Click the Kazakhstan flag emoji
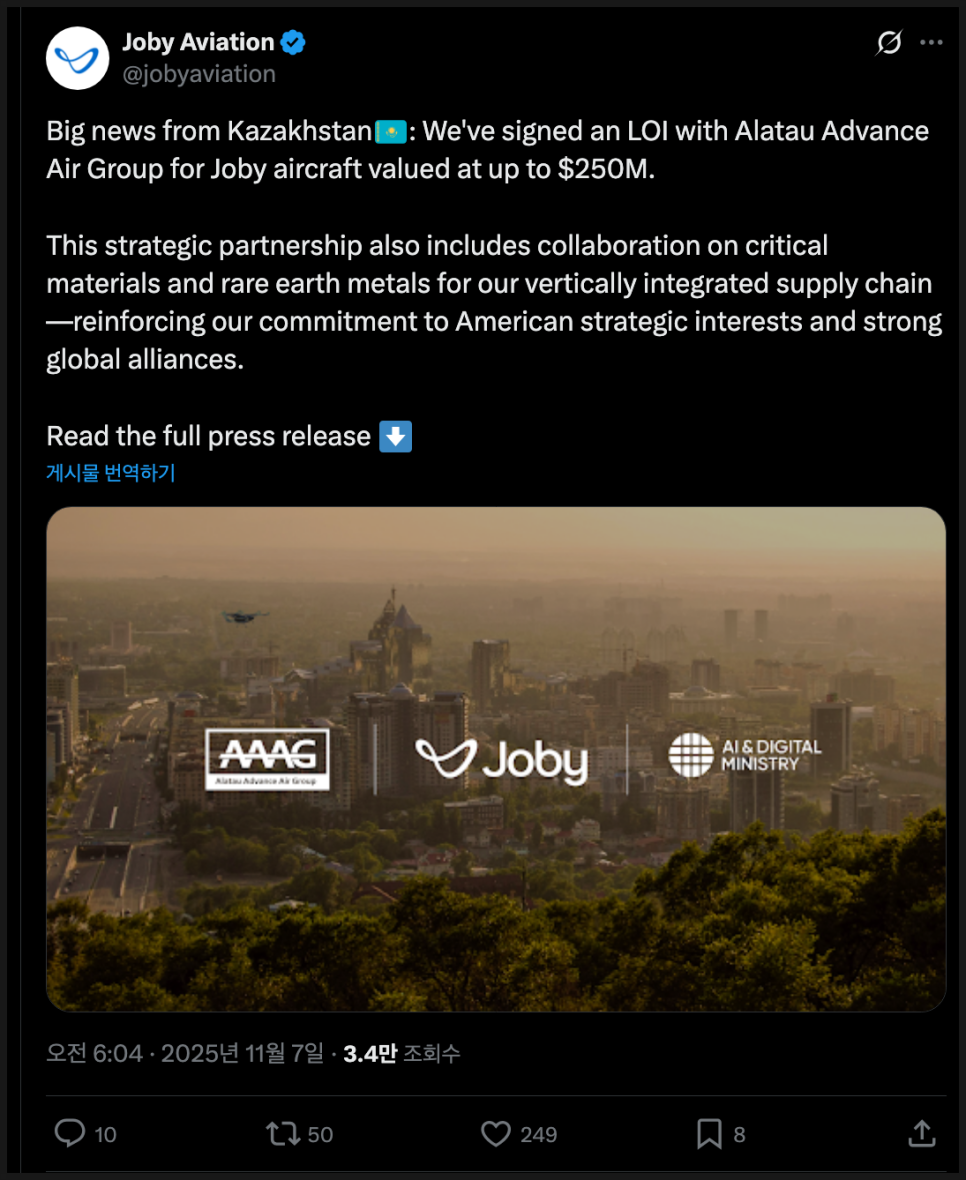Screen dimensions: 966x1180 point(390,132)
